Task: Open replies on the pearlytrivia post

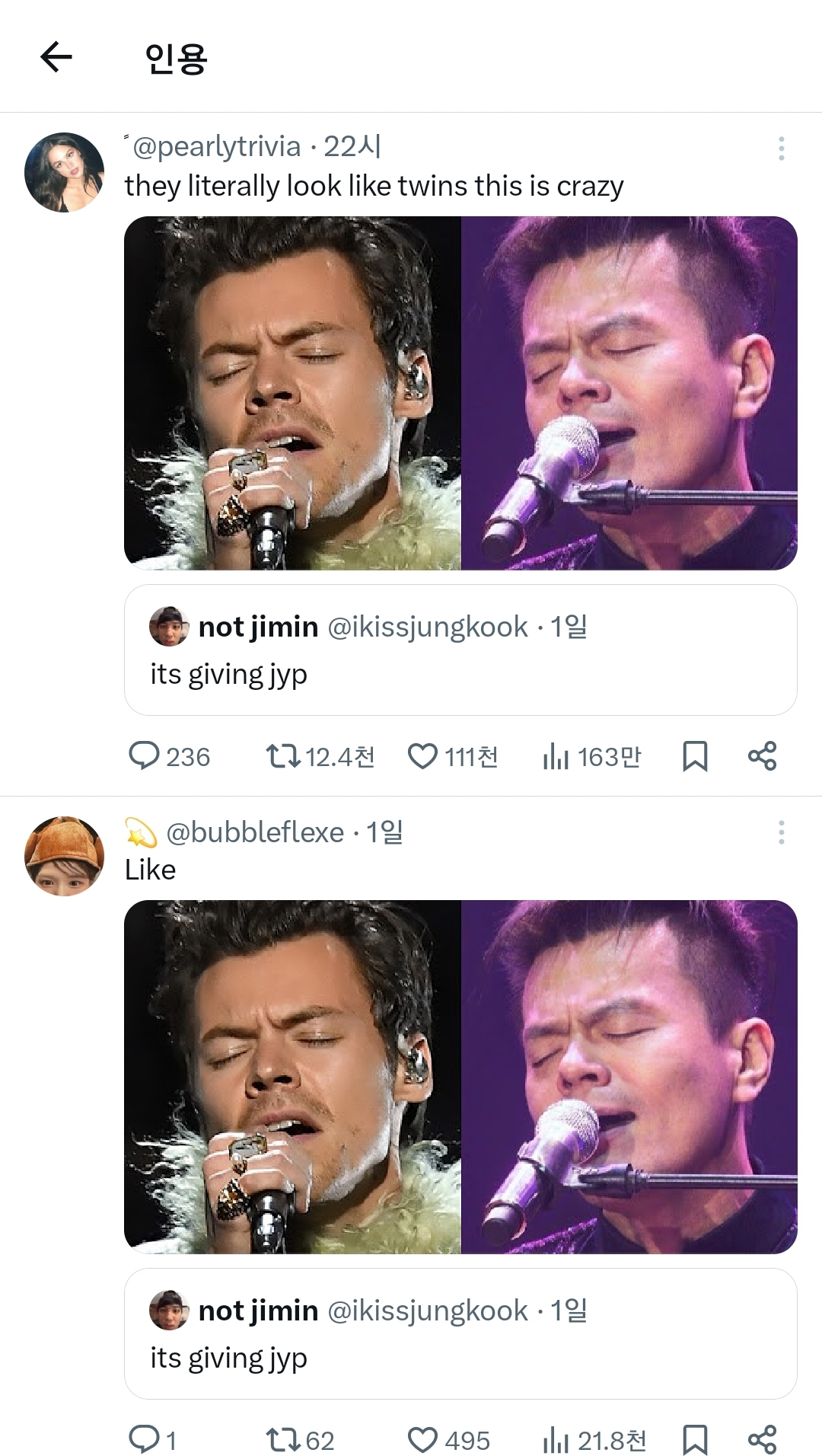Action: coord(169,756)
